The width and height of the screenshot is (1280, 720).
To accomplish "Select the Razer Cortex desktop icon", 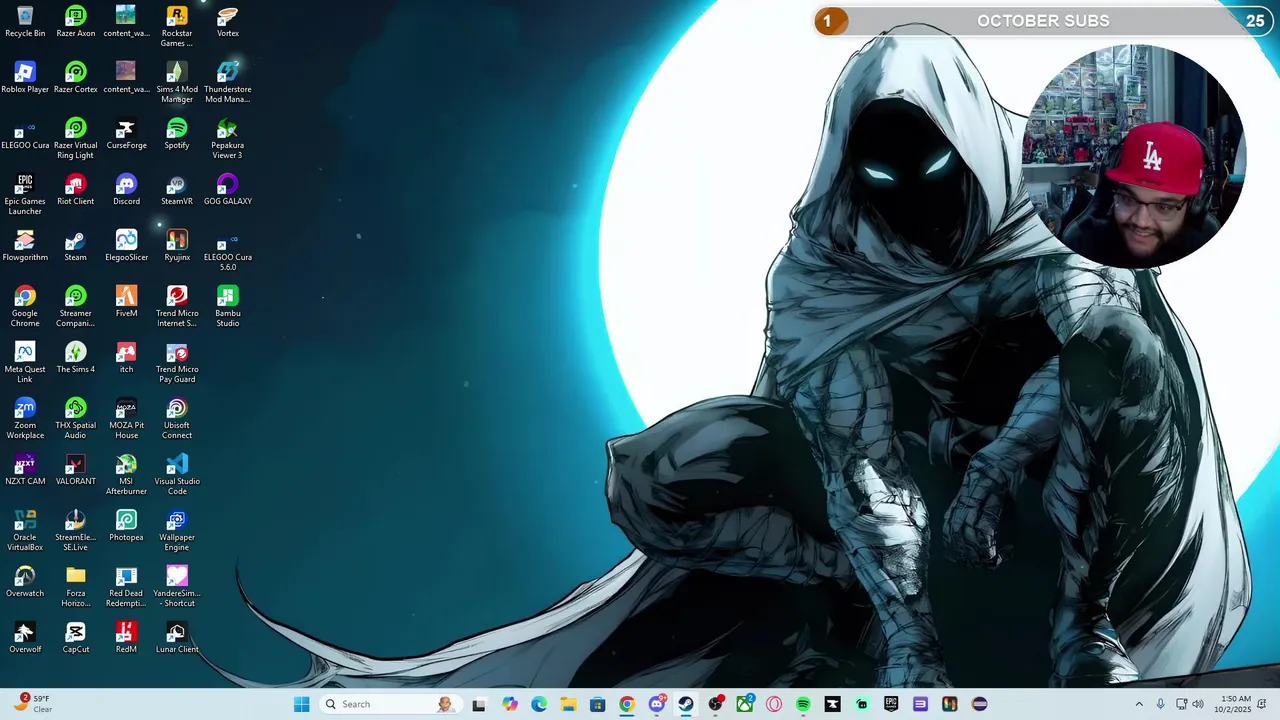I will point(76,77).
